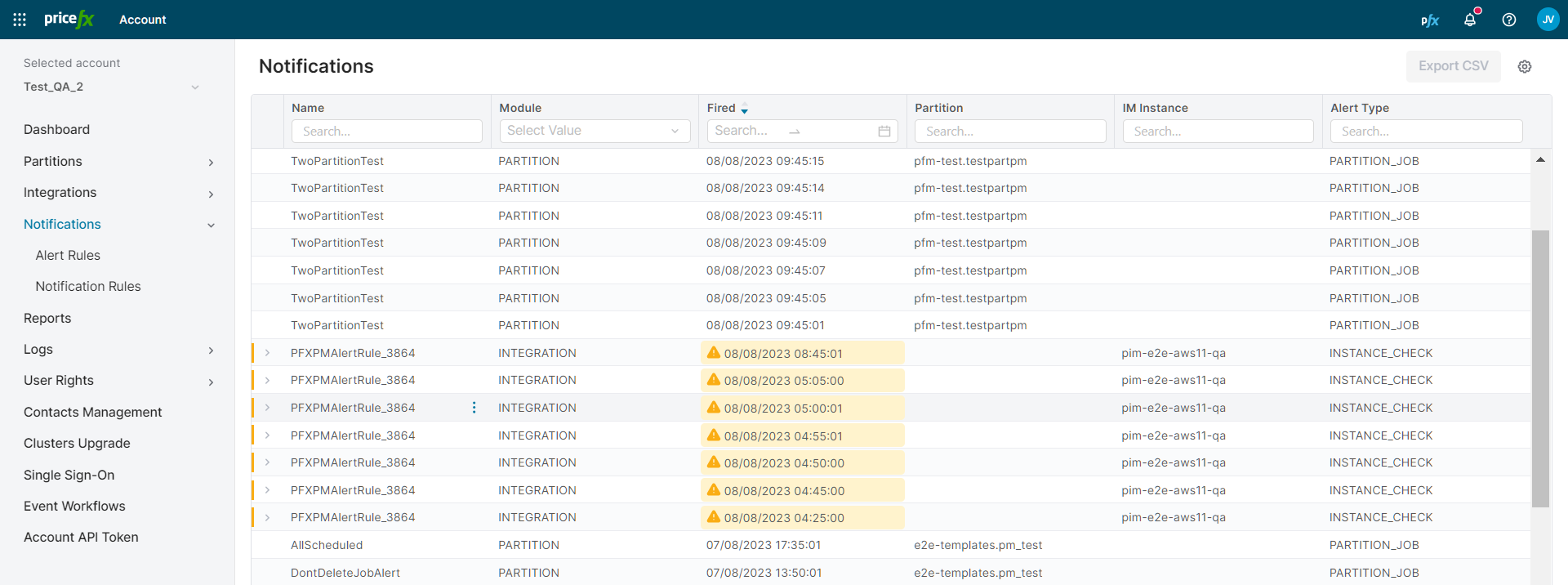Click the Pricefx logo
The width and height of the screenshot is (1568, 585).
69,20
